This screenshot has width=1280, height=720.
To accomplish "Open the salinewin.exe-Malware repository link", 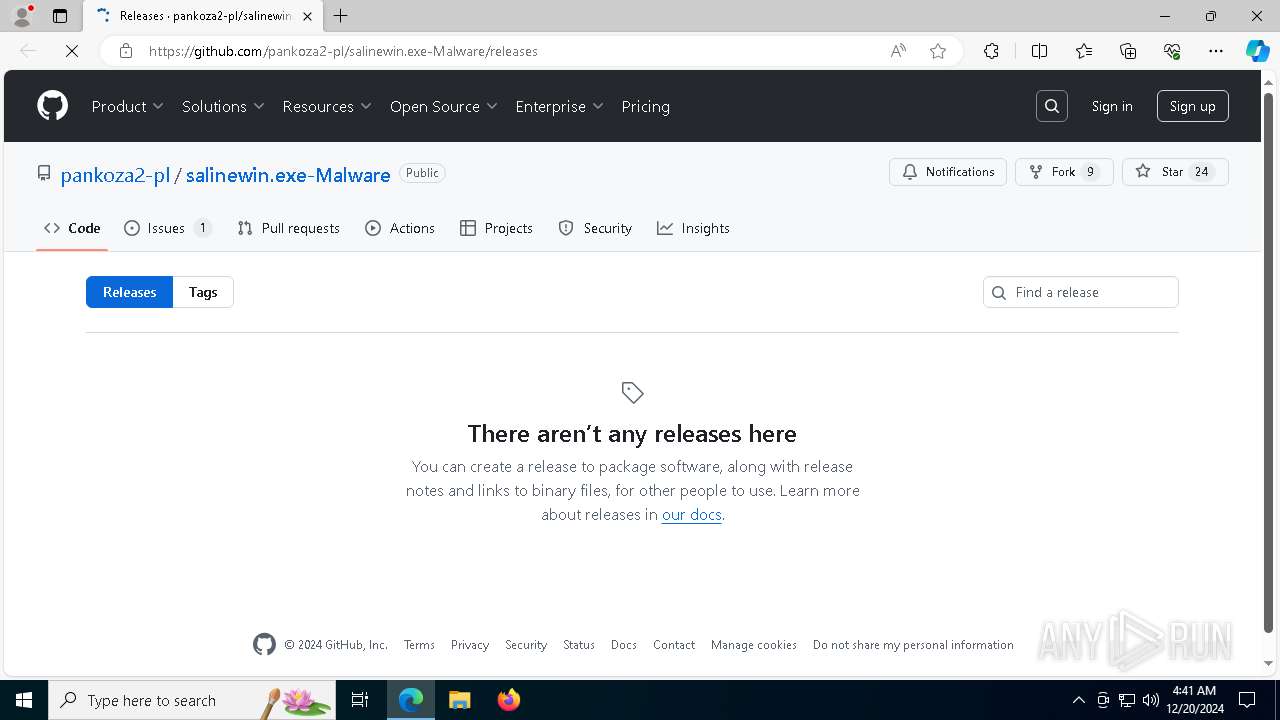I will [x=288, y=175].
